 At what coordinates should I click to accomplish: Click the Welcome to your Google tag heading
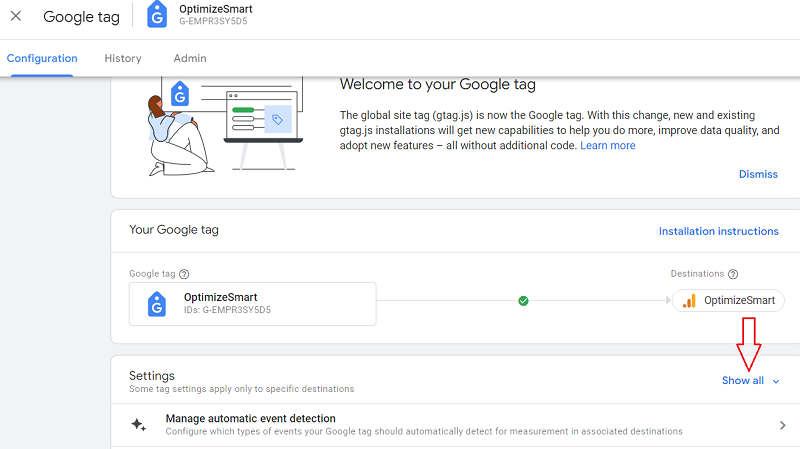[x=438, y=84]
